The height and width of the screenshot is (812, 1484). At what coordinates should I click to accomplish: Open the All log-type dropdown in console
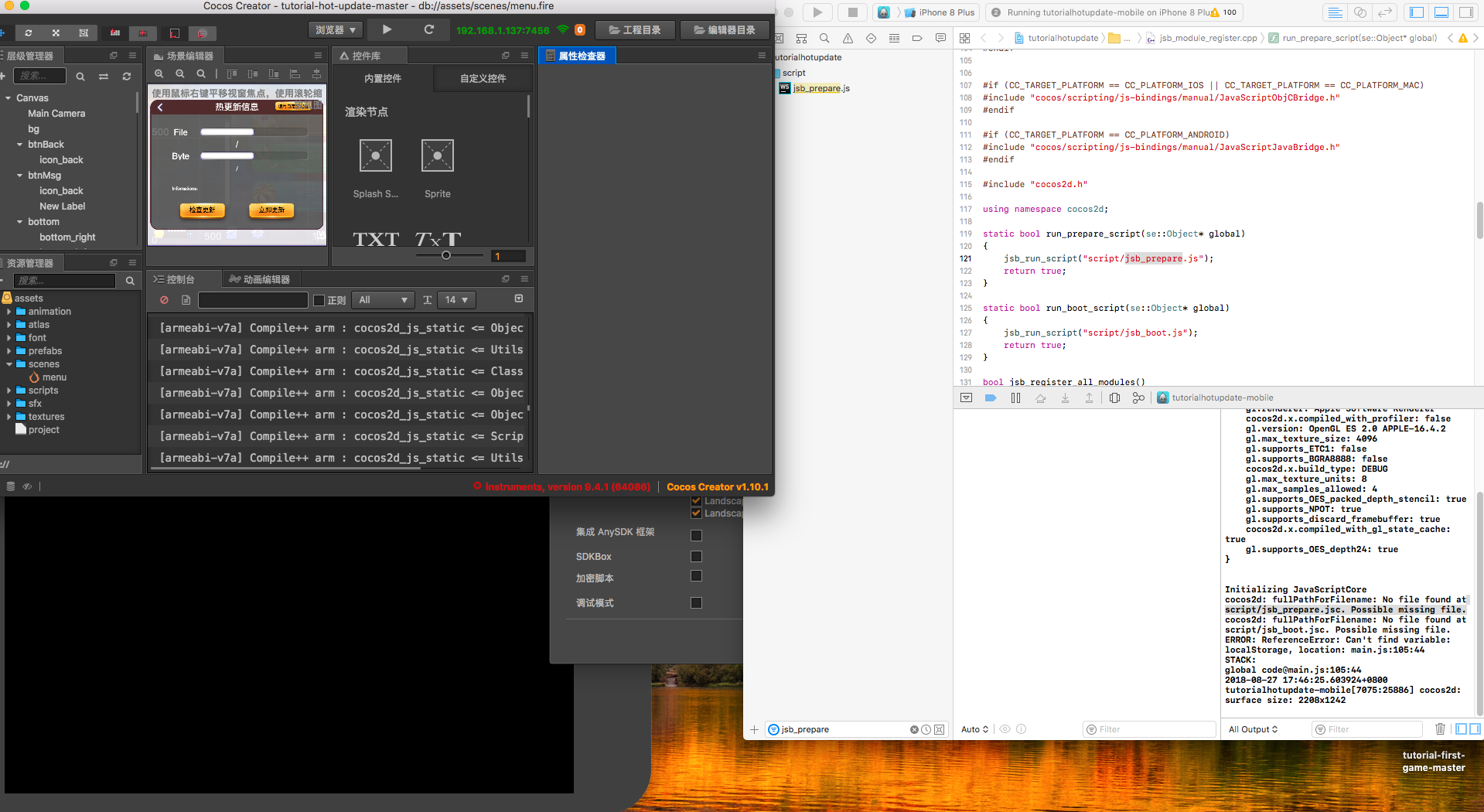[384, 300]
